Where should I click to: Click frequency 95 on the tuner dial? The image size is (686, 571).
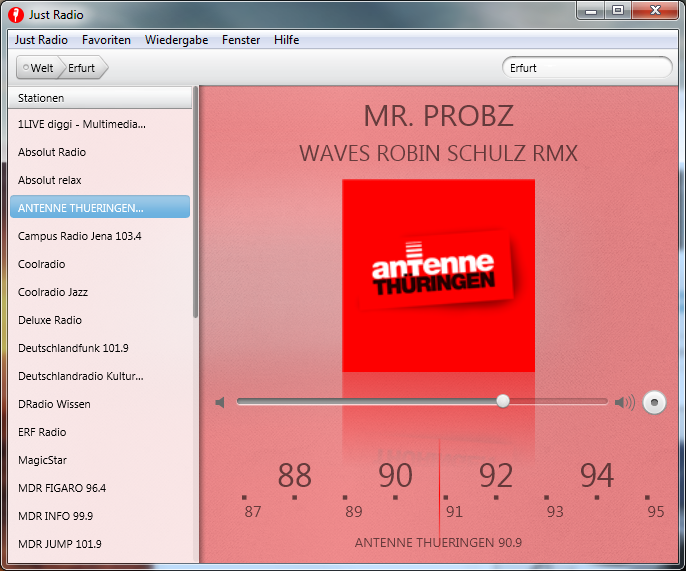click(655, 511)
